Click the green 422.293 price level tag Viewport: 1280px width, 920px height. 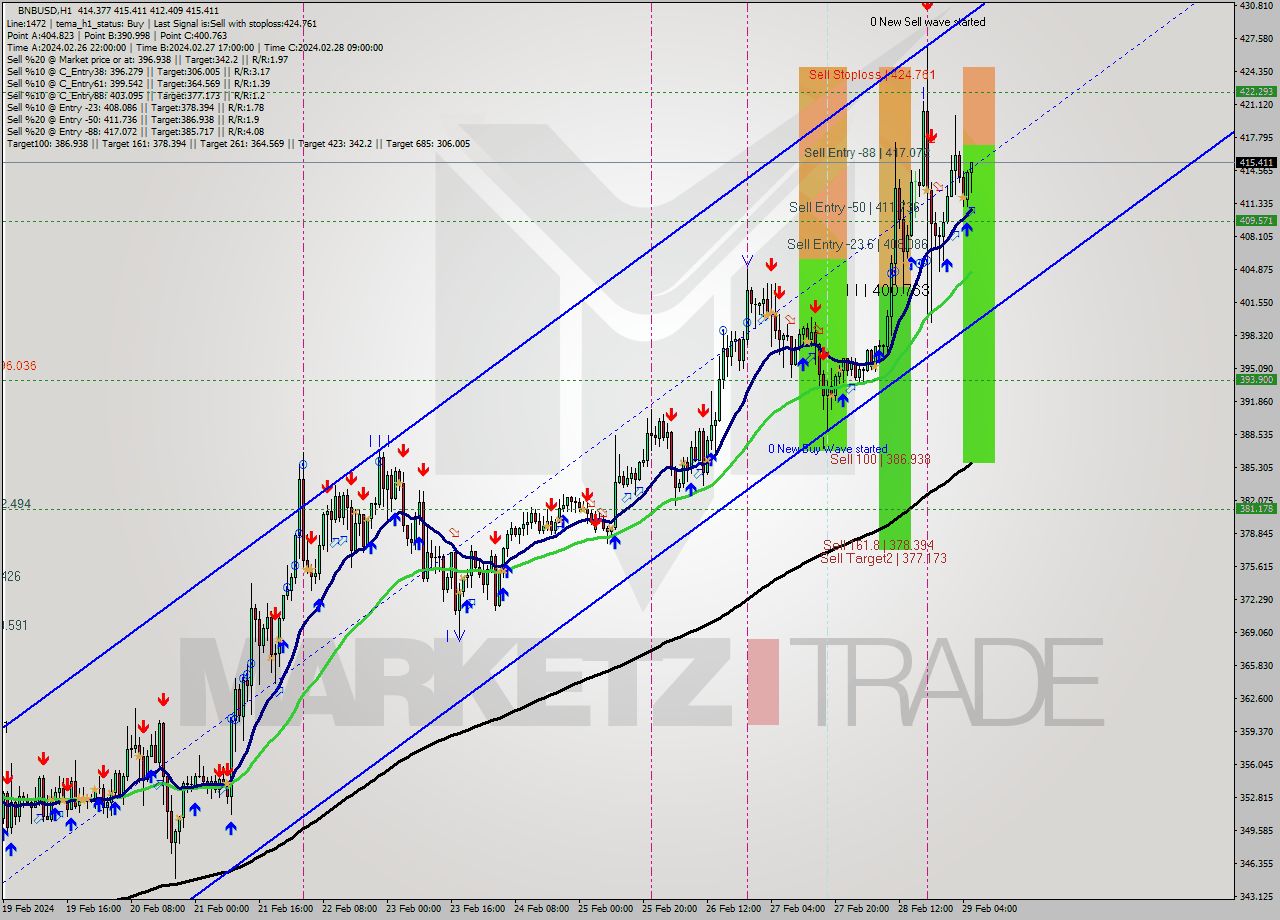[x=1256, y=92]
